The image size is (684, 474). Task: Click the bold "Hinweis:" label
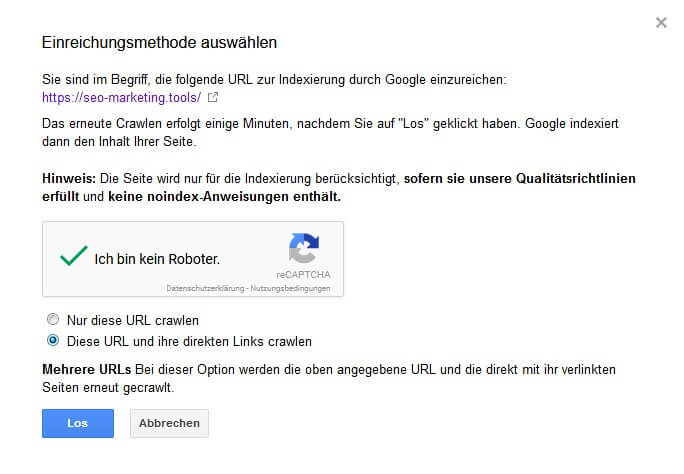click(70, 179)
